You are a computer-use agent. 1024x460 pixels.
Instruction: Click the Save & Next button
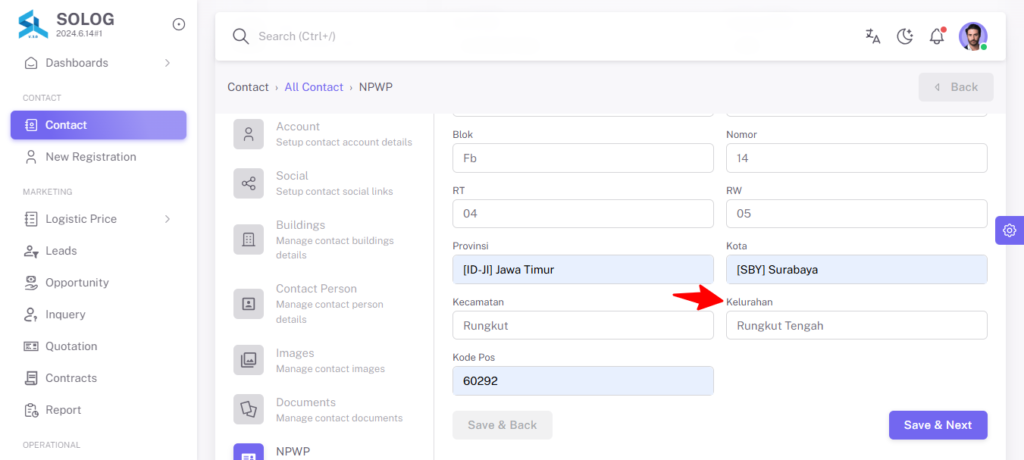[x=938, y=425]
